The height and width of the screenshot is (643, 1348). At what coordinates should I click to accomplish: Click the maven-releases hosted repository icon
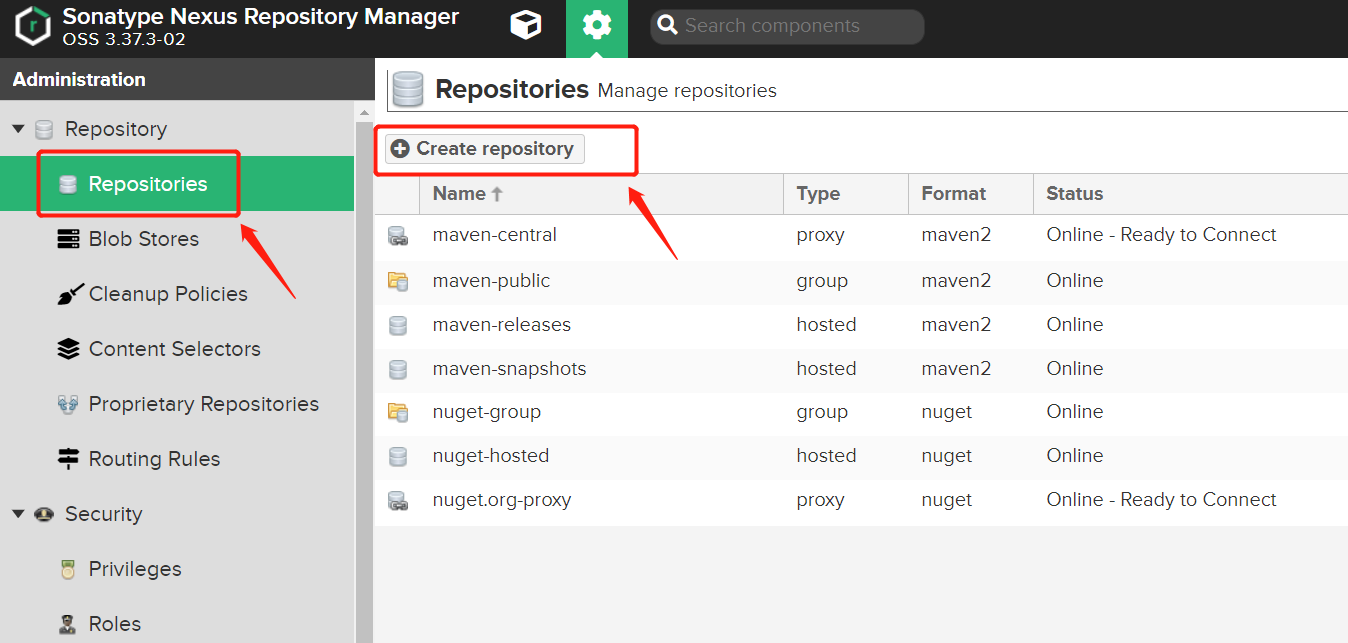pyautogui.click(x=398, y=325)
